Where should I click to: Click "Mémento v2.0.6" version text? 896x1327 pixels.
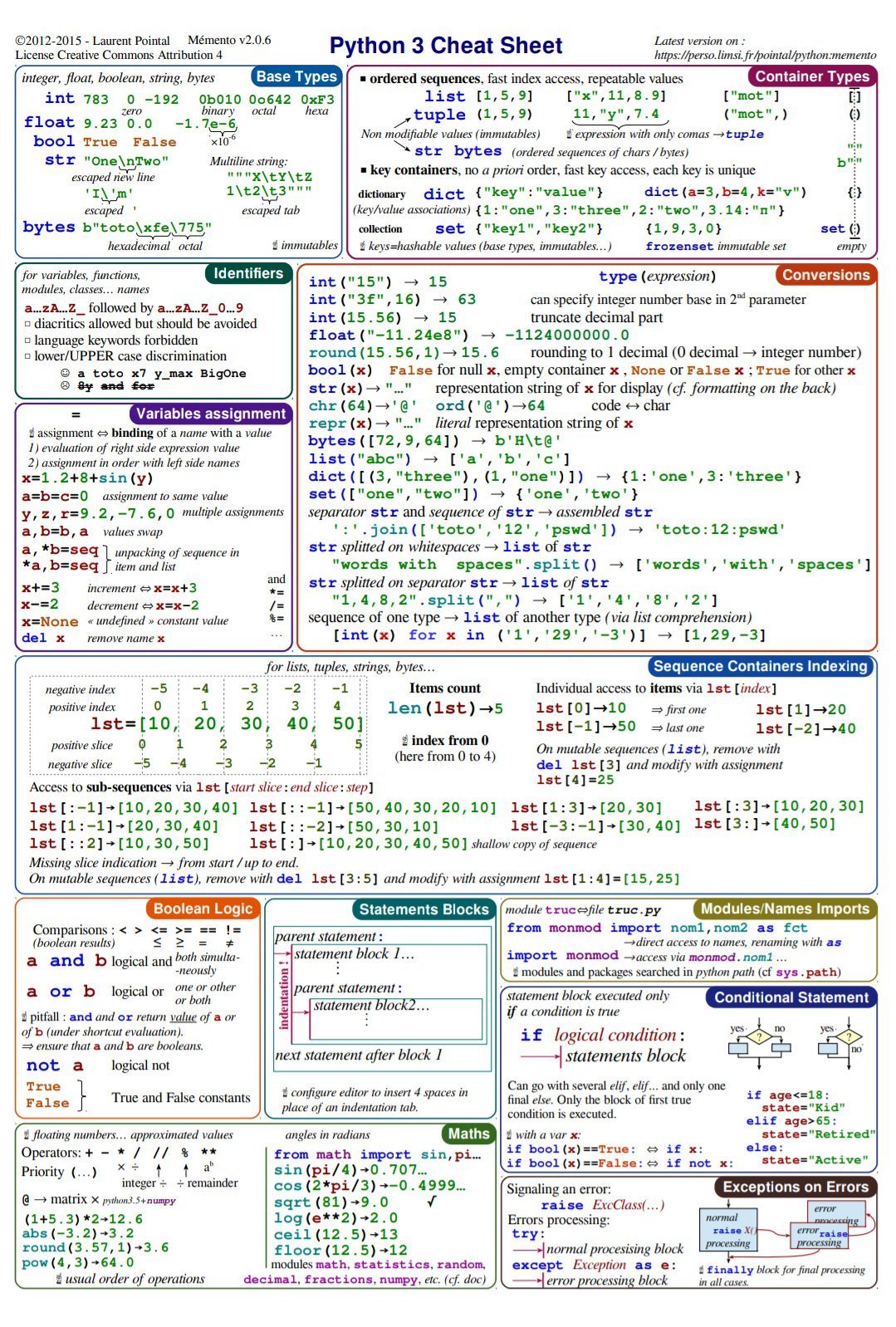[229, 40]
